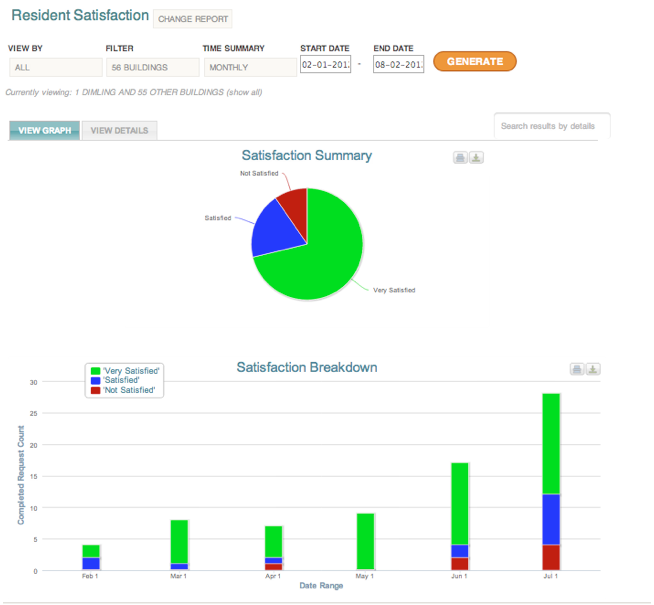
Task: Click the 'Satisfaction Summary' chart title
Action: (x=307, y=156)
